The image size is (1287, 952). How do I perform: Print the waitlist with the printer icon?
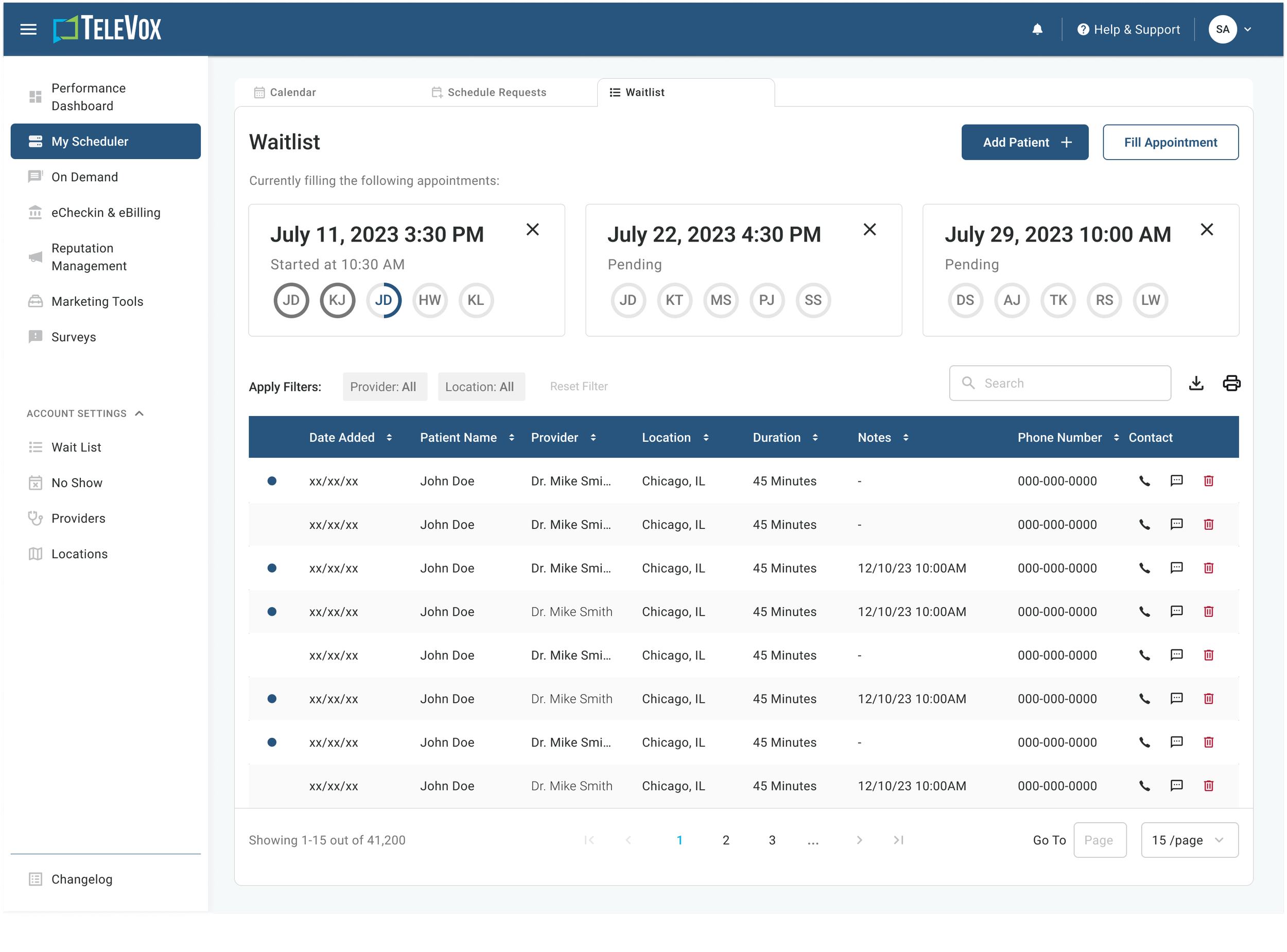[x=1231, y=383]
